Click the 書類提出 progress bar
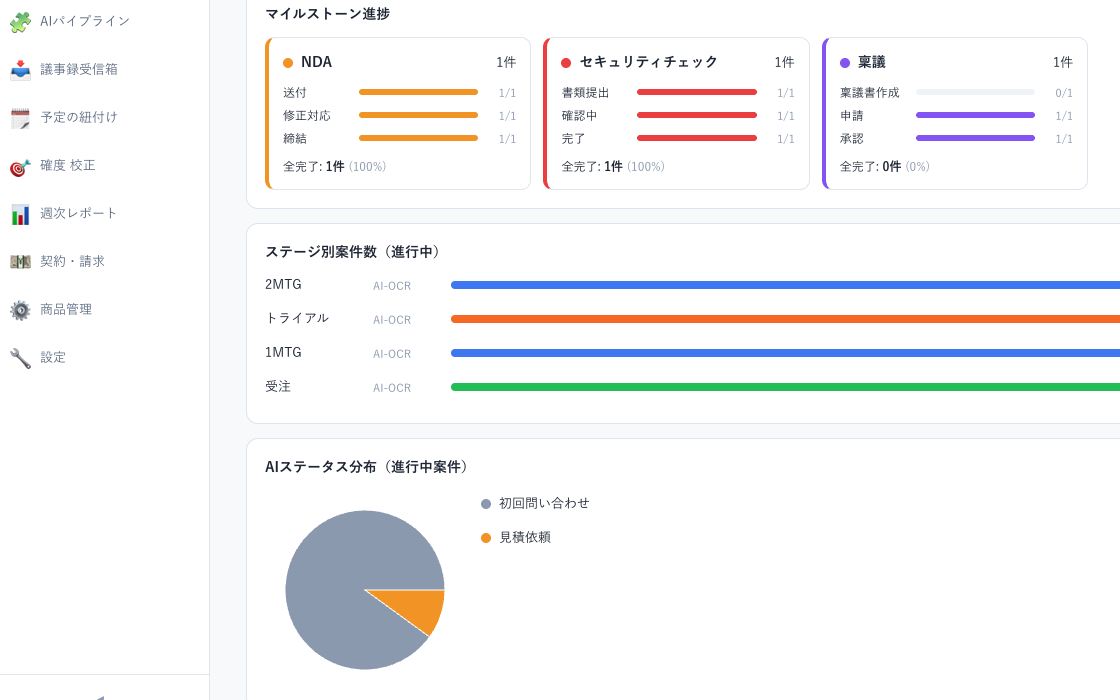1120x700 pixels. pos(696,92)
